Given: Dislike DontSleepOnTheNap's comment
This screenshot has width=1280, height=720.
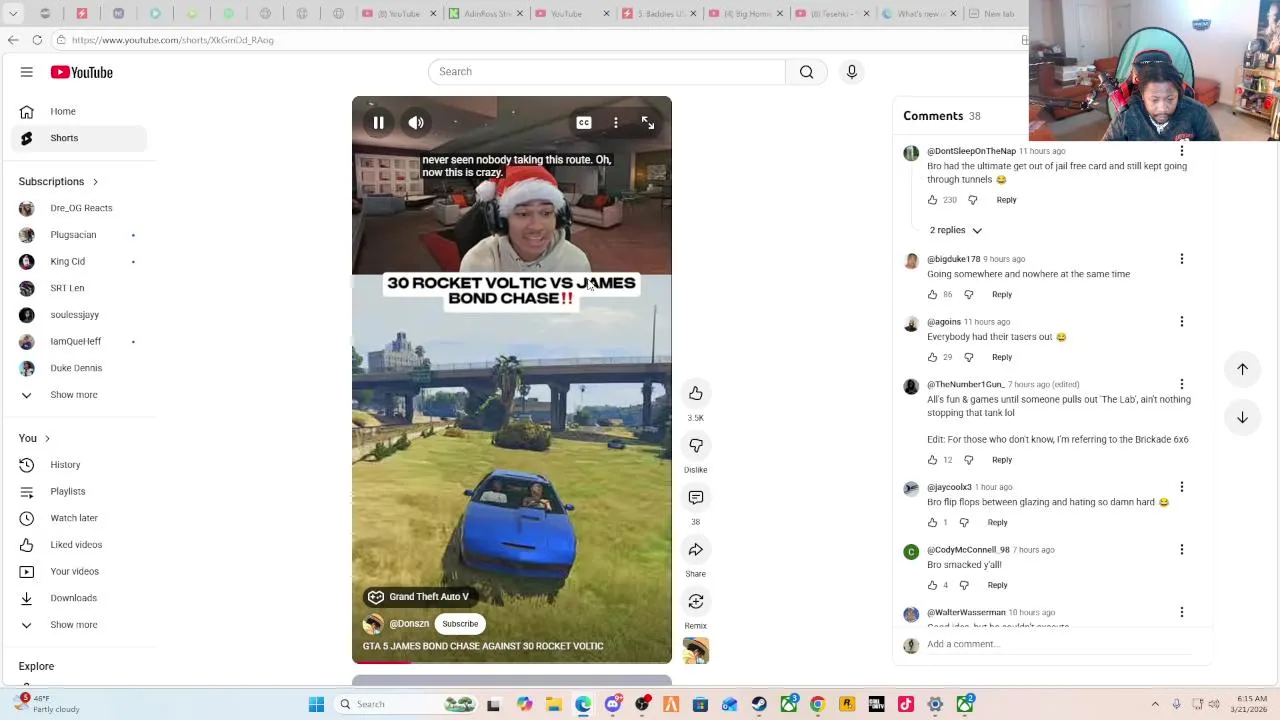Looking at the screenshot, I should (972, 200).
